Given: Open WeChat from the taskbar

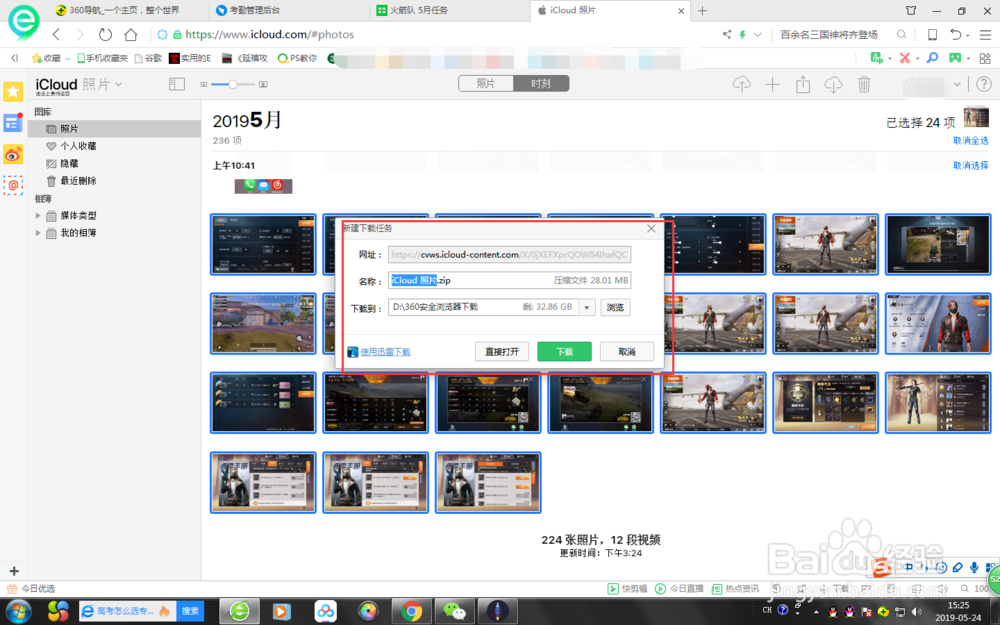Looking at the screenshot, I should pos(455,611).
